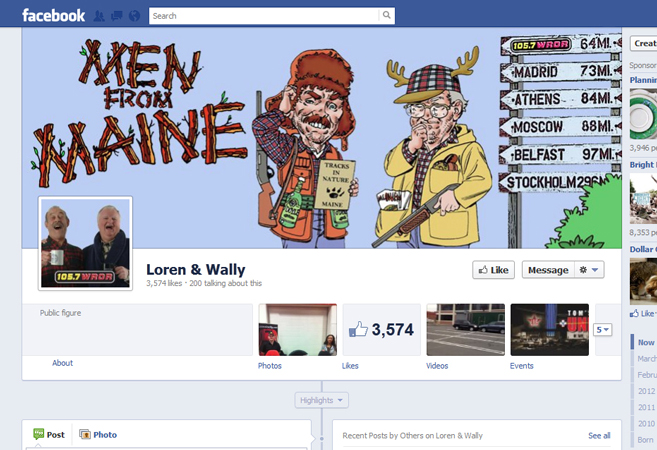The height and width of the screenshot is (450, 657).
Task: Click the Likes label link
Action: coord(350,366)
